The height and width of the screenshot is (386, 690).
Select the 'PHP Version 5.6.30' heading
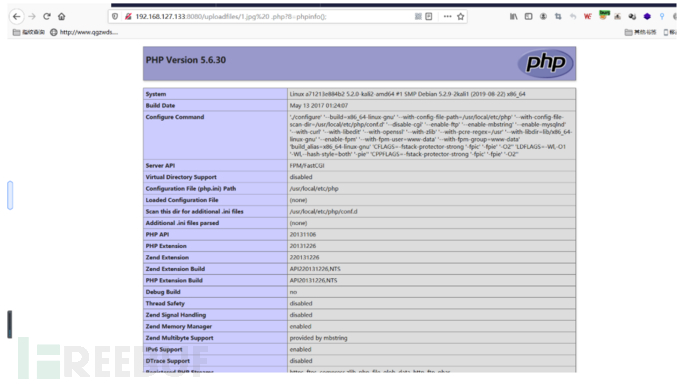click(186, 60)
